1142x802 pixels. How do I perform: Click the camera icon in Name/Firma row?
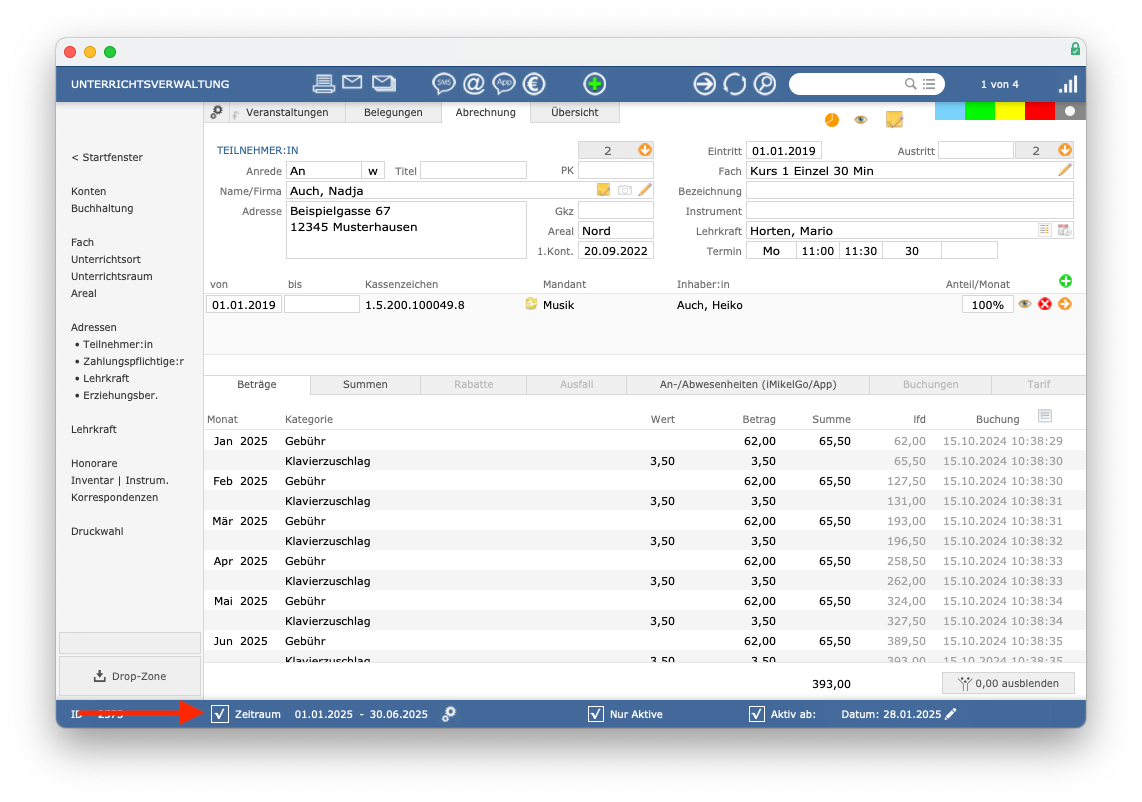click(625, 190)
